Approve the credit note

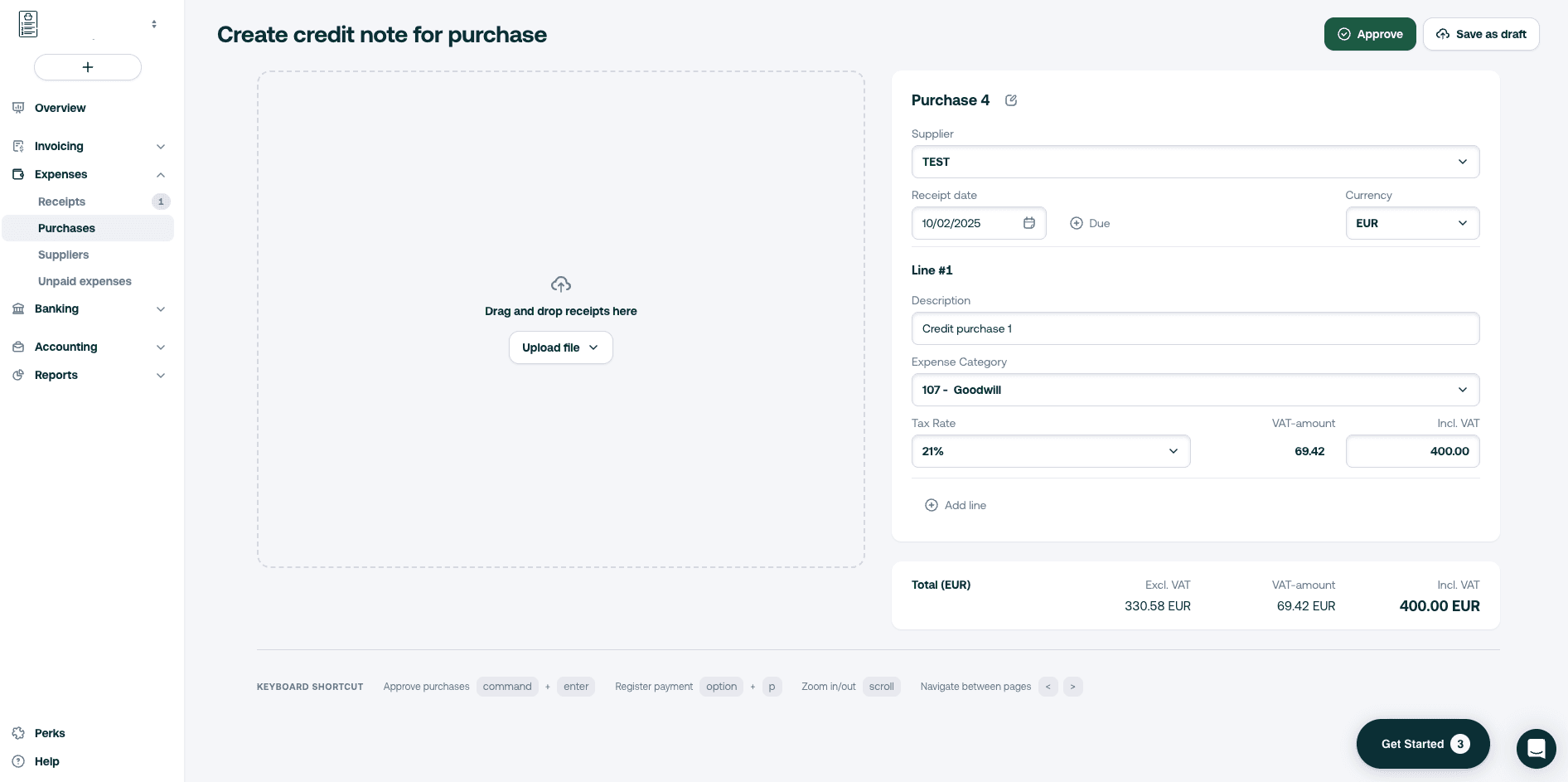pos(1370,34)
